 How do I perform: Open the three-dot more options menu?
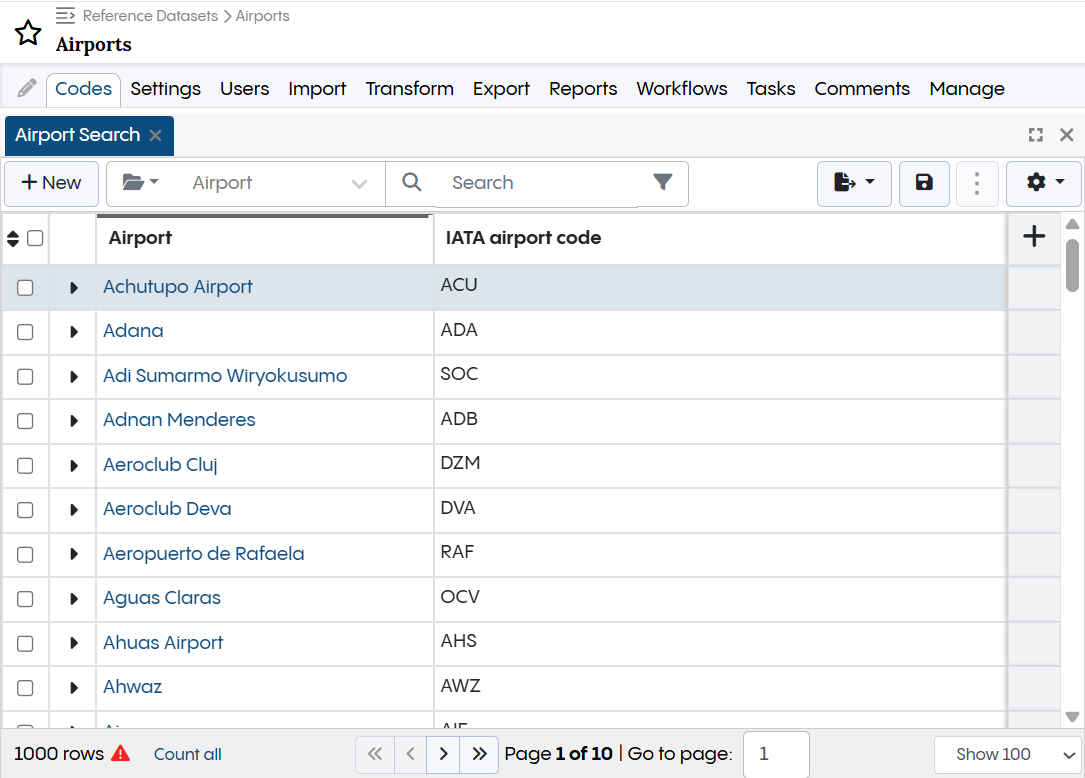[x=977, y=183]
